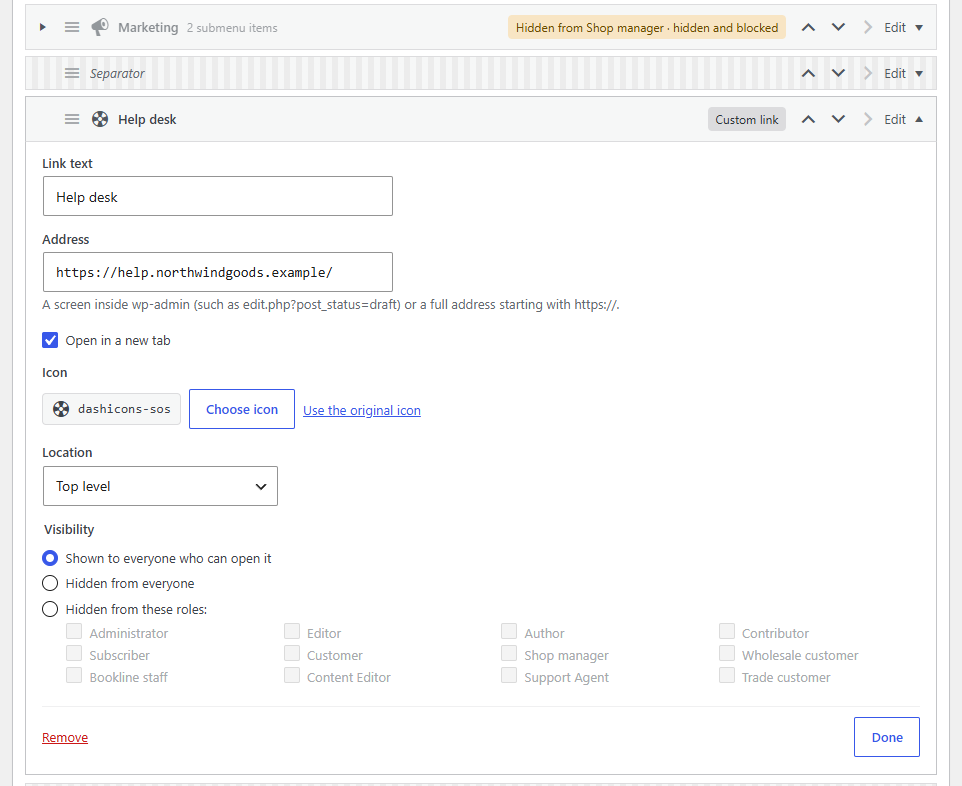Tick the Shop manager role checkbox
This screenshot has height=786, width=962.
coord(509,653)
